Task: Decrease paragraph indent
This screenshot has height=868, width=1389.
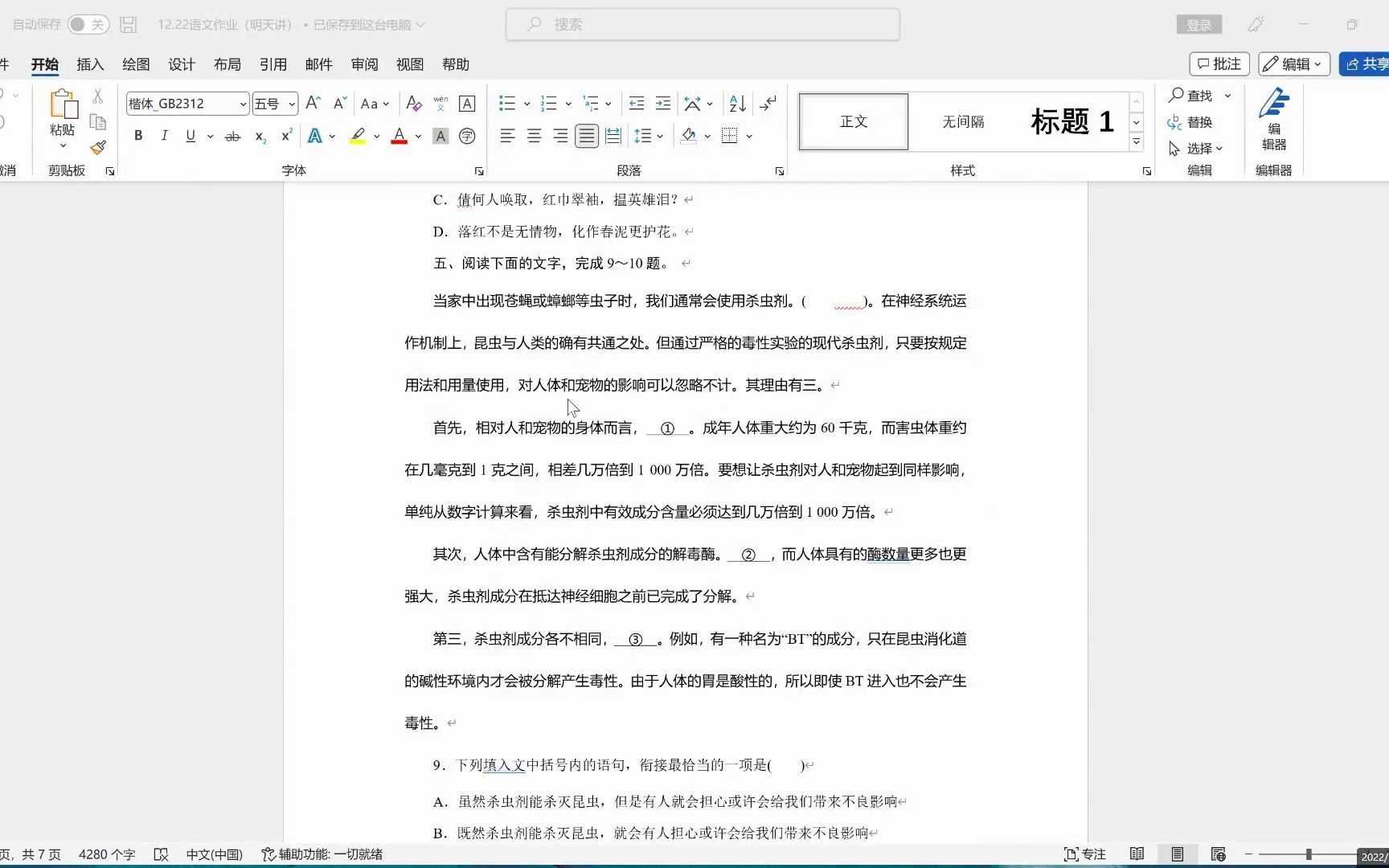Action: (x=637, y=103)
